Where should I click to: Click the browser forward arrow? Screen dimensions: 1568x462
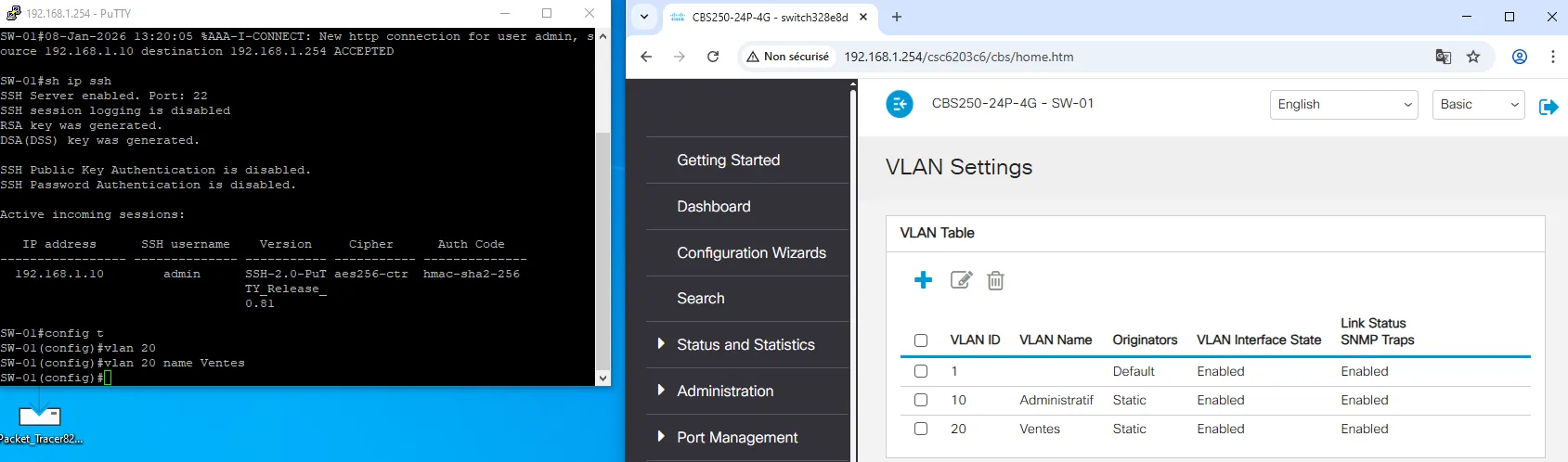pyautogui.click(x=680, y=57)
